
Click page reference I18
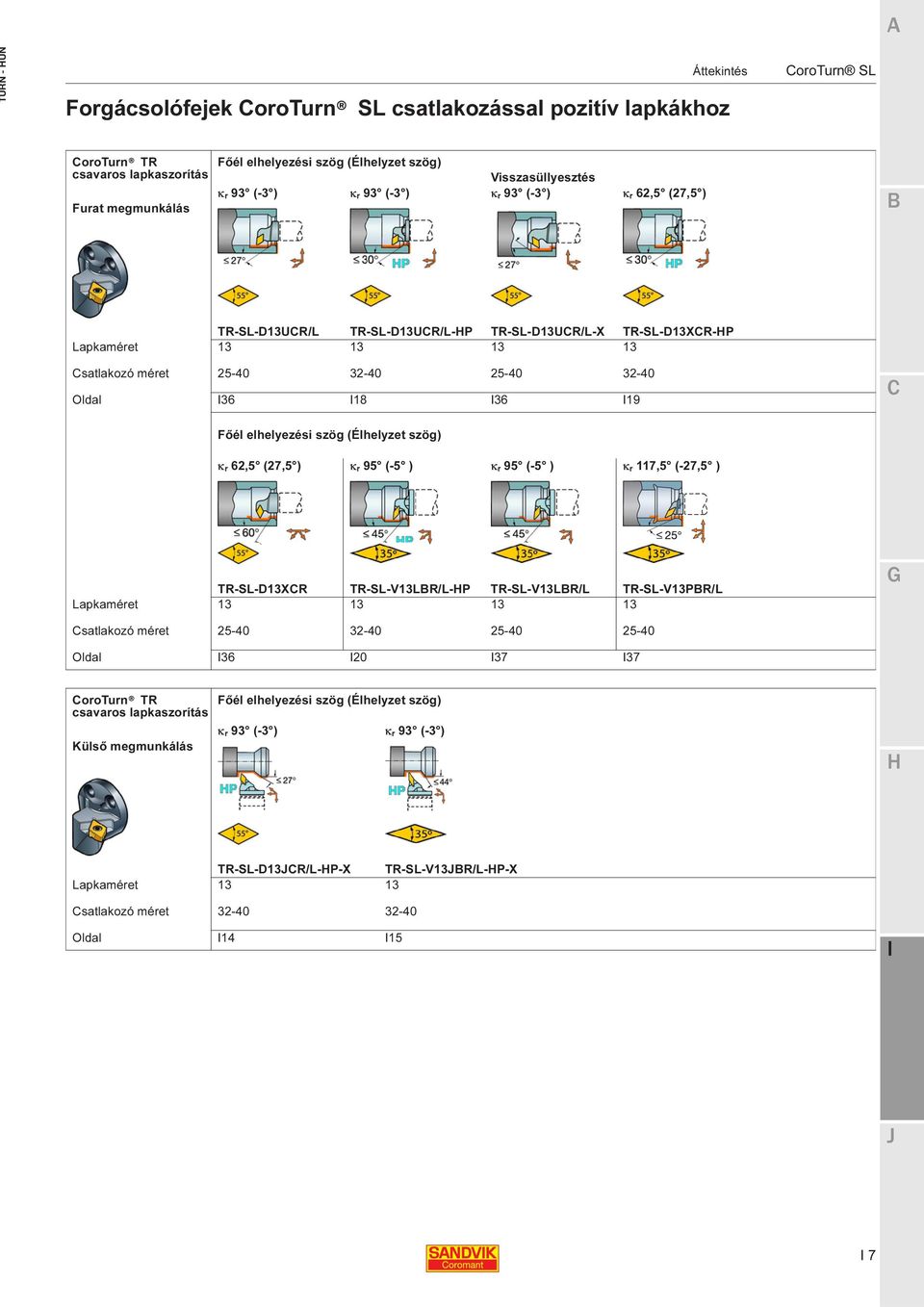click(358, 400)
